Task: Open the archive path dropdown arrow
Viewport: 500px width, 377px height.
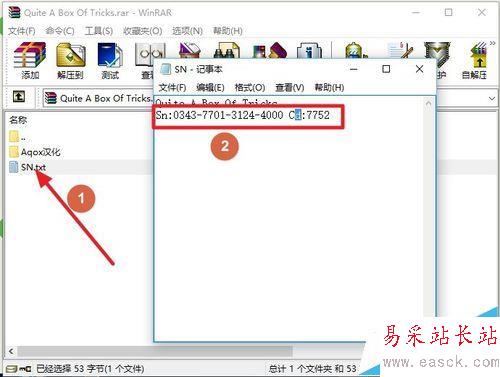Action: (492, 99)
